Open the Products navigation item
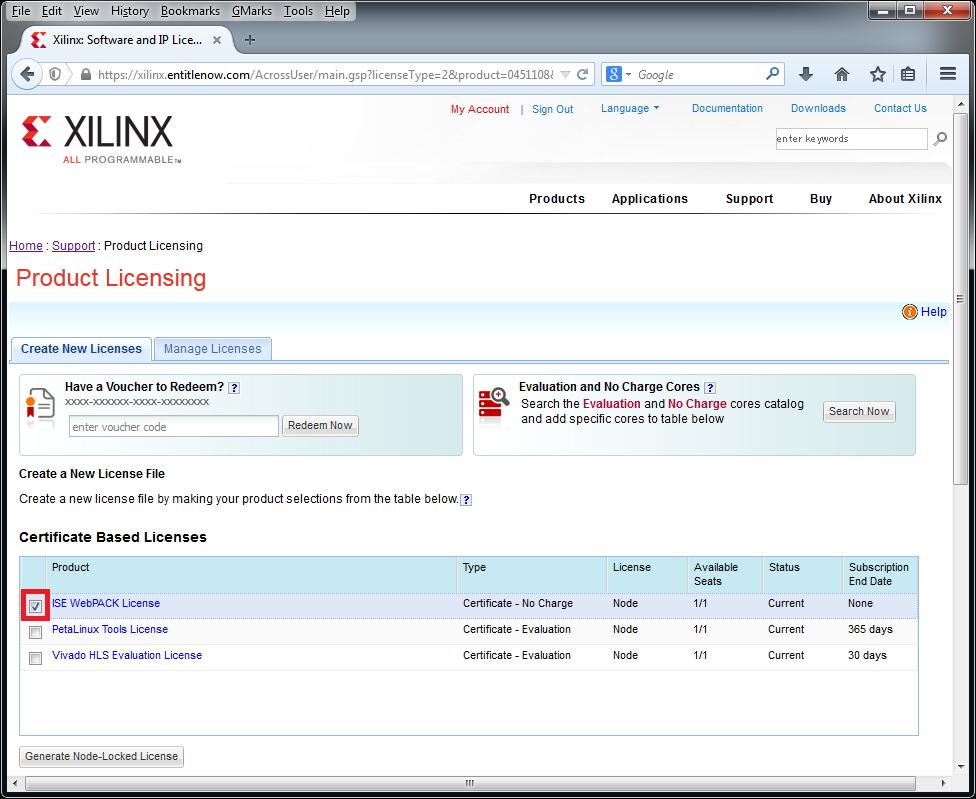This screenshot has height=799, width=976. point(557,199)
